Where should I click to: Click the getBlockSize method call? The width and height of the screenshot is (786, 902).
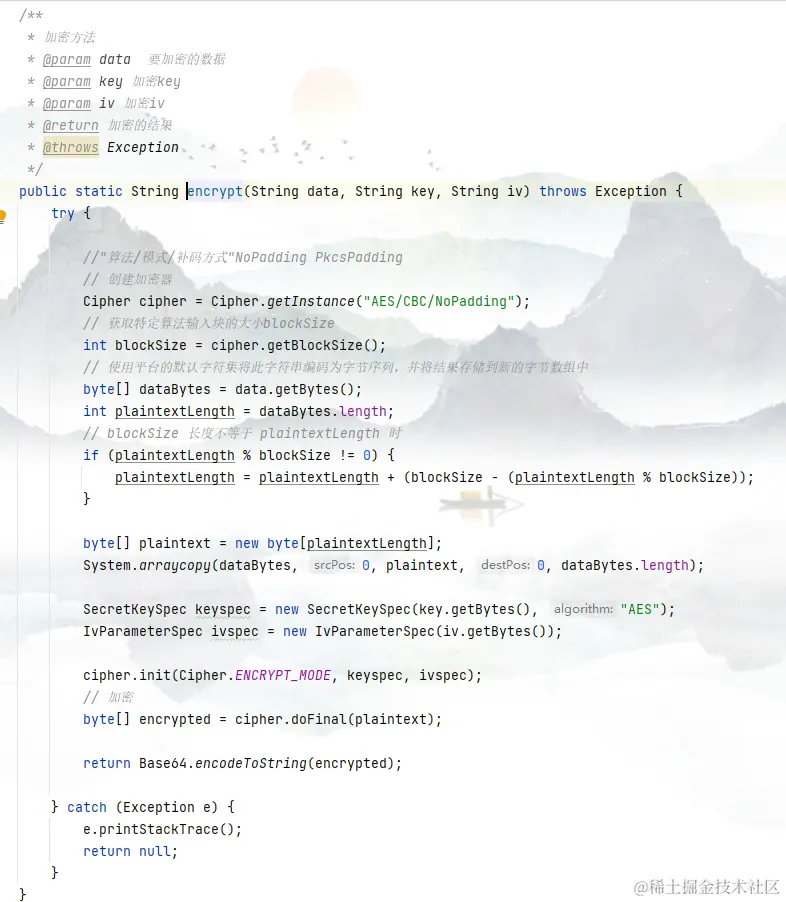pyautogui.click(x=315, y=345)
